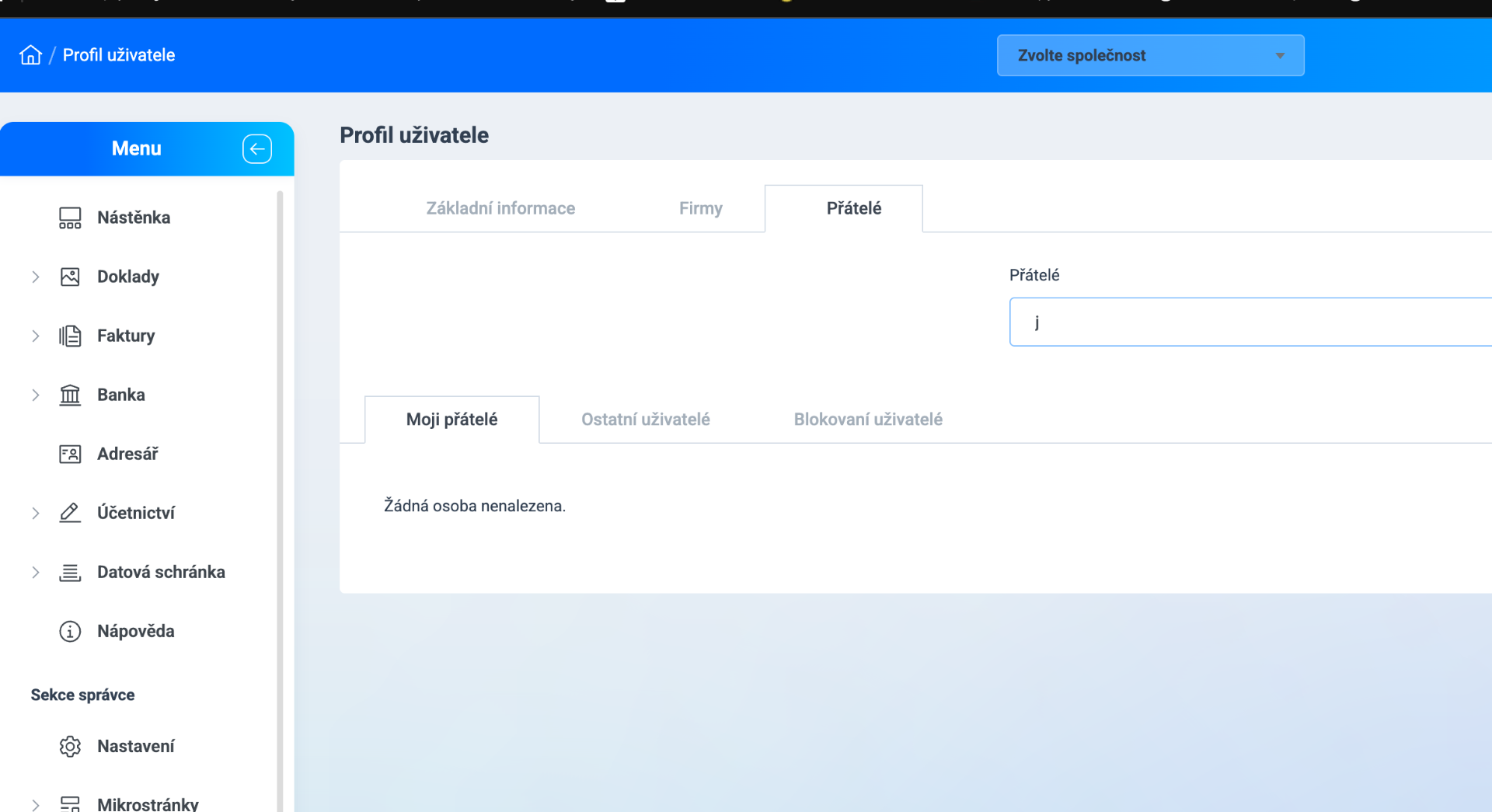Click the Nastavení gear icon
Image resolution: width=1492 pixels, height=812 pixels.
pos(70,746)
